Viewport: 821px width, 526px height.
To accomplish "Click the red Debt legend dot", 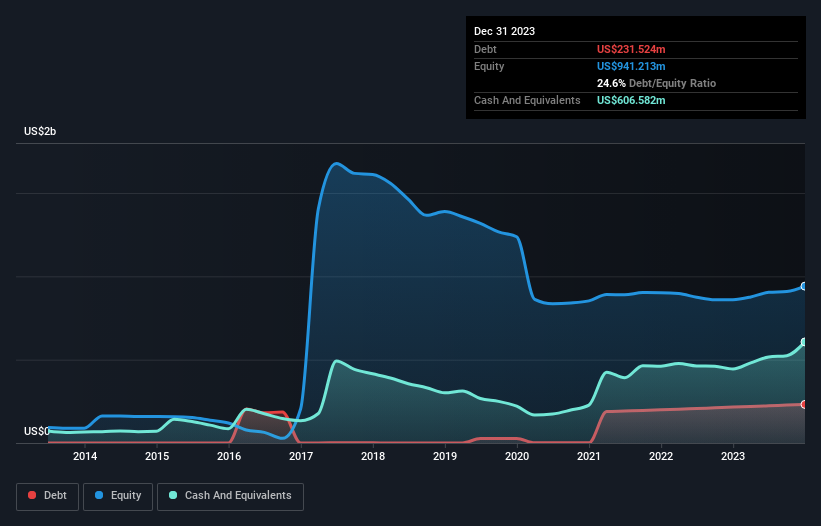I will pos(32,495).
